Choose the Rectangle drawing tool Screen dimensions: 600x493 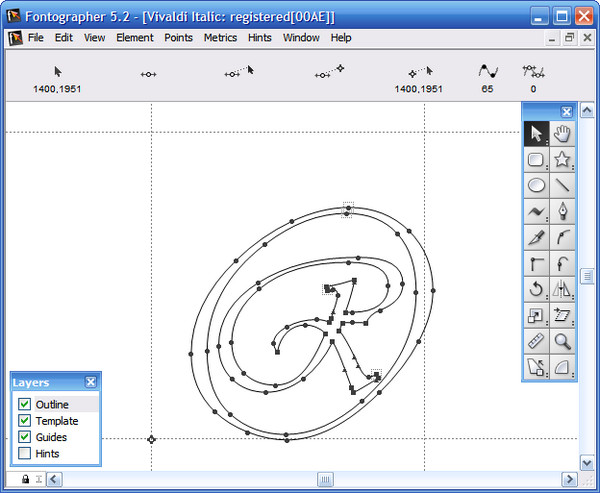[x=536, y=159]
